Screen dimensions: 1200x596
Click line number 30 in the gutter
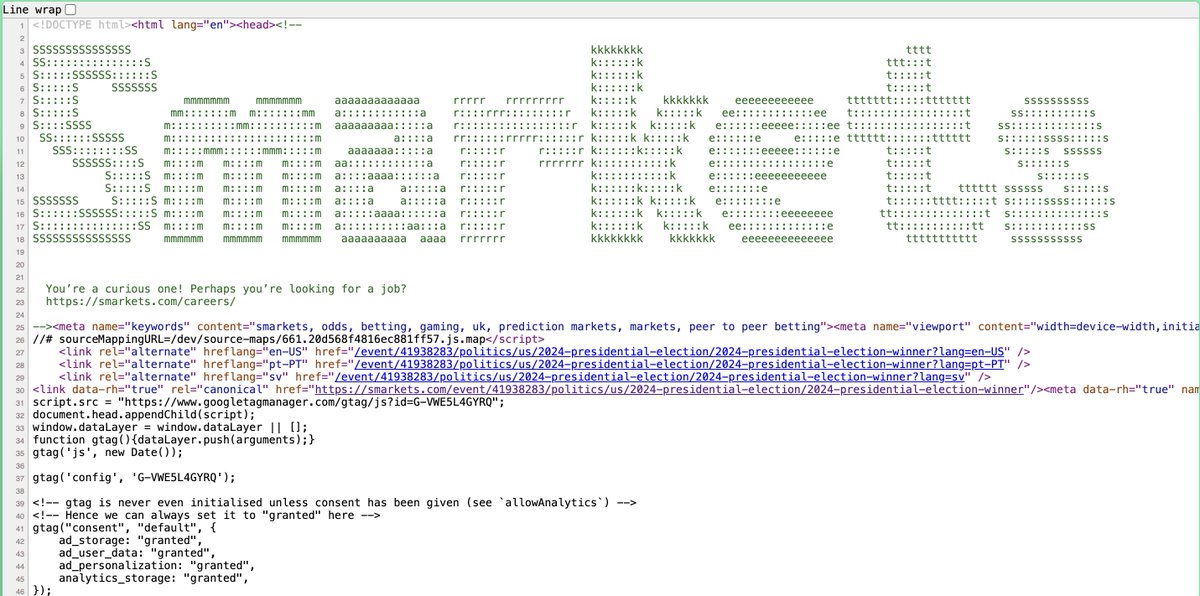point(20,390)
